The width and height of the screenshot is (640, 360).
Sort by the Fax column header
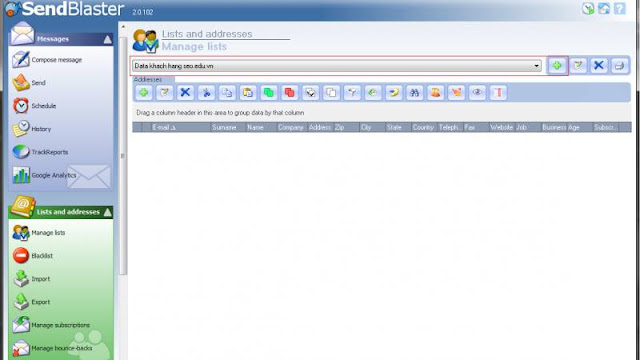pyautogui.click(x=476, y=127)
